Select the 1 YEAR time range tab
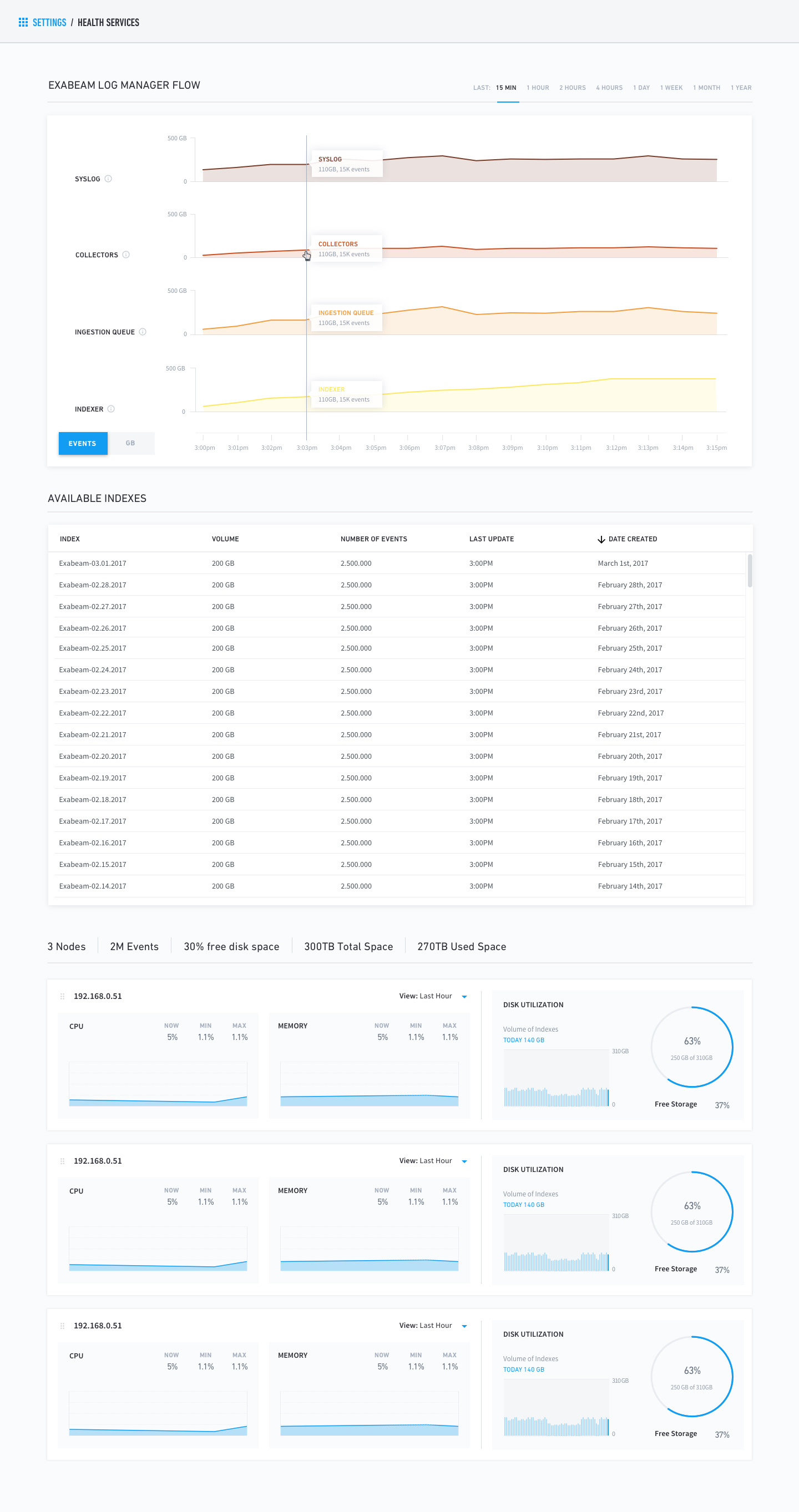This screenshot has width=799, height=1512. point(741,88)
